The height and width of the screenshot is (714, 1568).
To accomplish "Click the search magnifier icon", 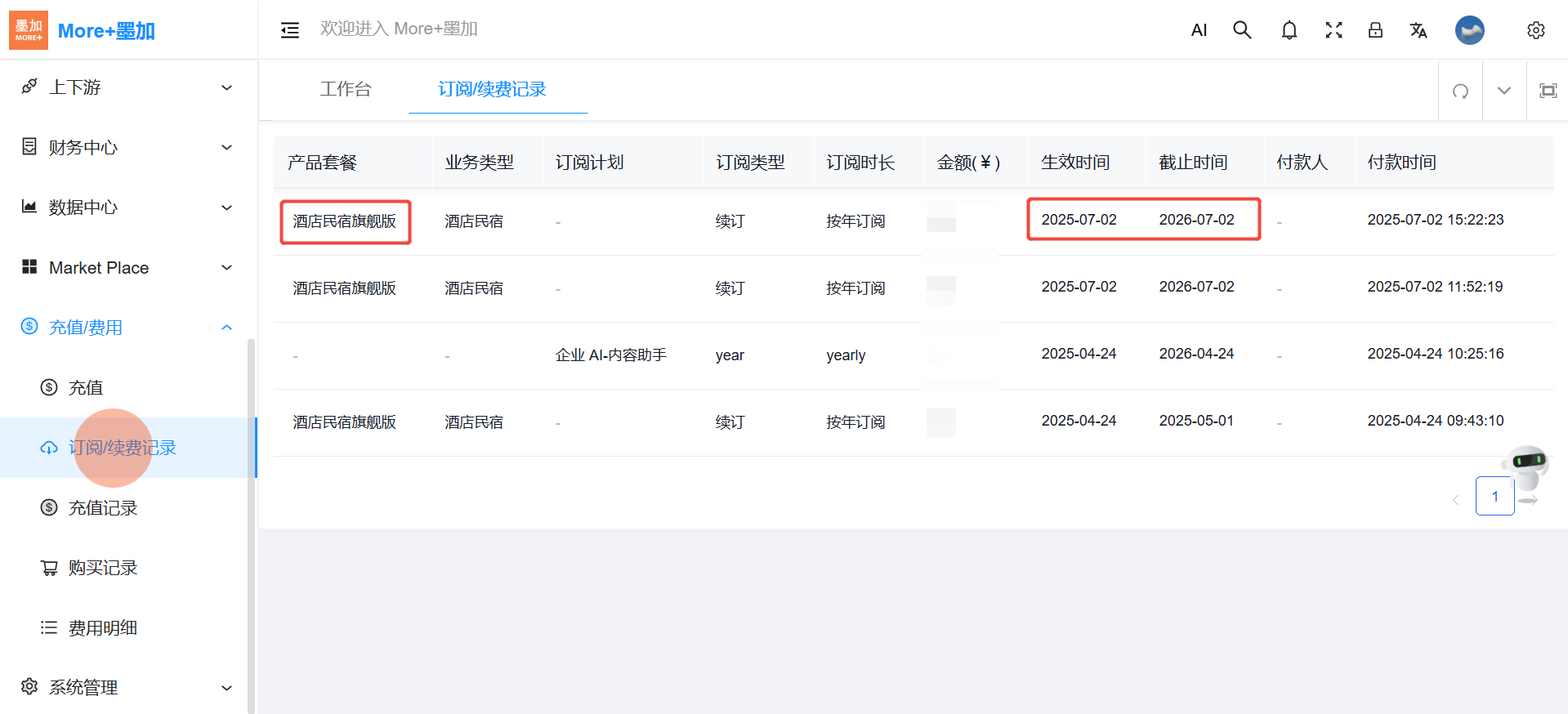I will [1242, 30].
